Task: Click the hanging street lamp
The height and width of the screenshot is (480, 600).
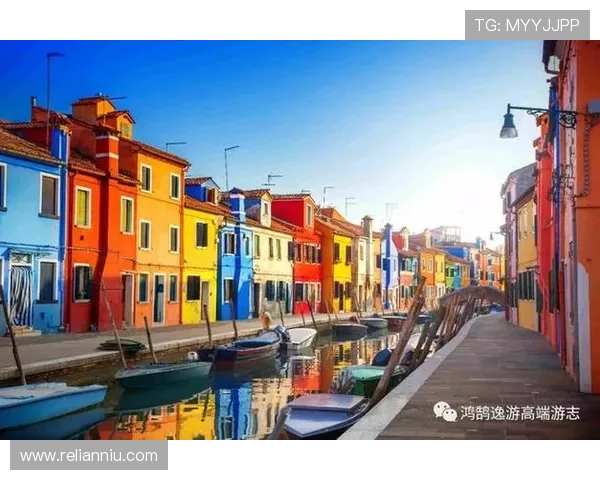Action: coord(509,125)
